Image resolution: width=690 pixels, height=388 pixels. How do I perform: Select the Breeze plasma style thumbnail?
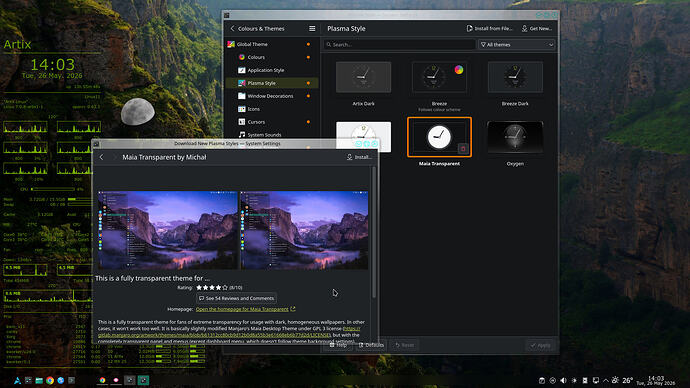439,77
